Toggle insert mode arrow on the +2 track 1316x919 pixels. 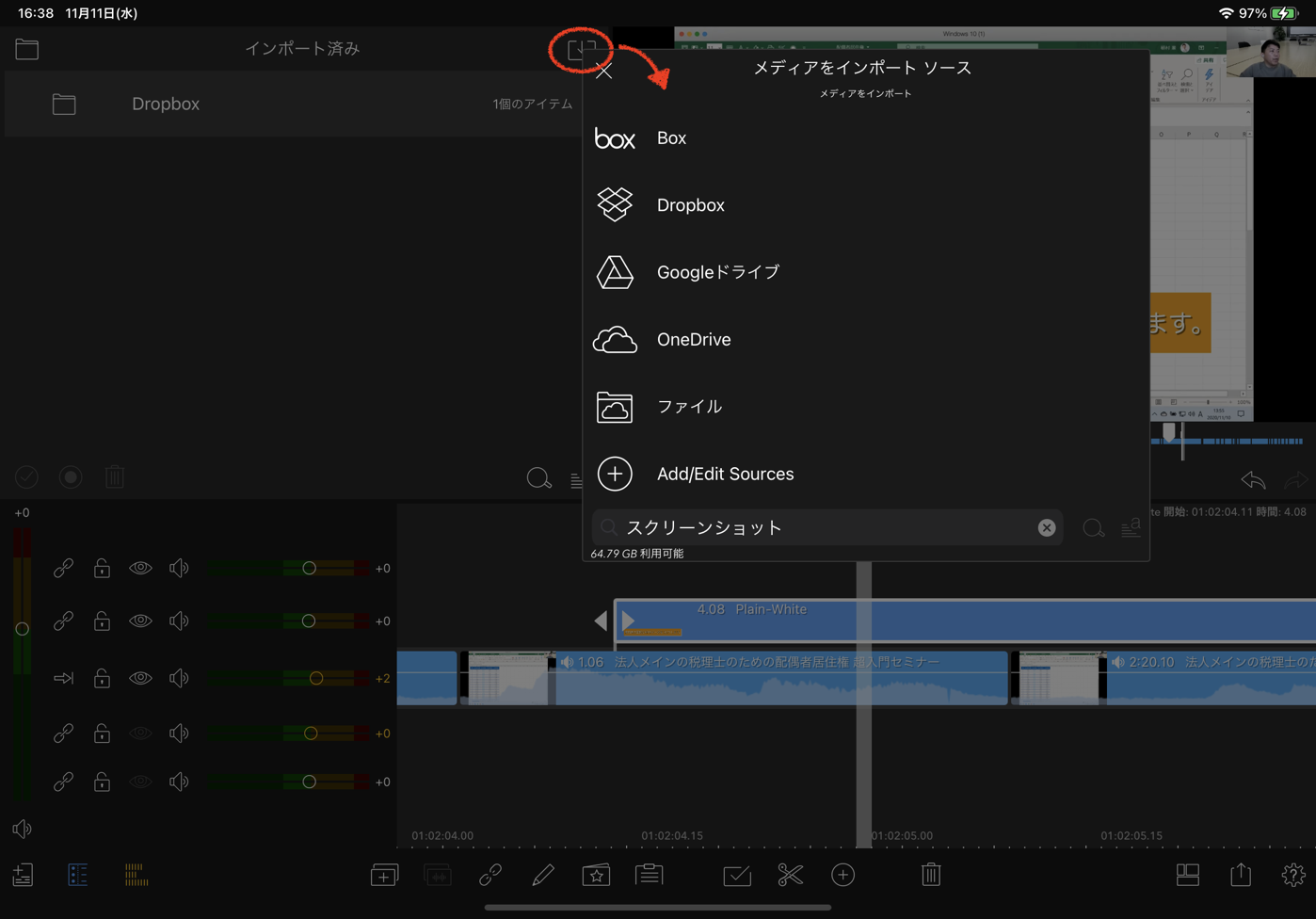click(x=63, y=678)
